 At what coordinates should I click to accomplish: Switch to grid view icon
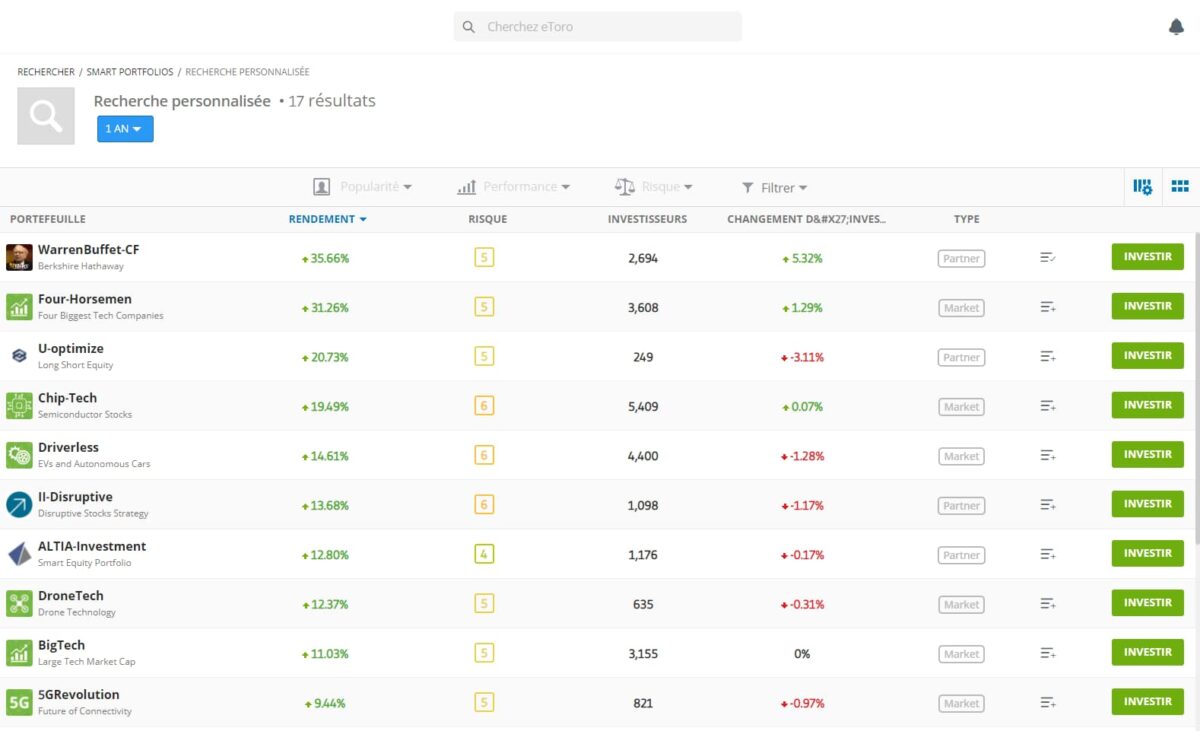tap(1180, 186)
